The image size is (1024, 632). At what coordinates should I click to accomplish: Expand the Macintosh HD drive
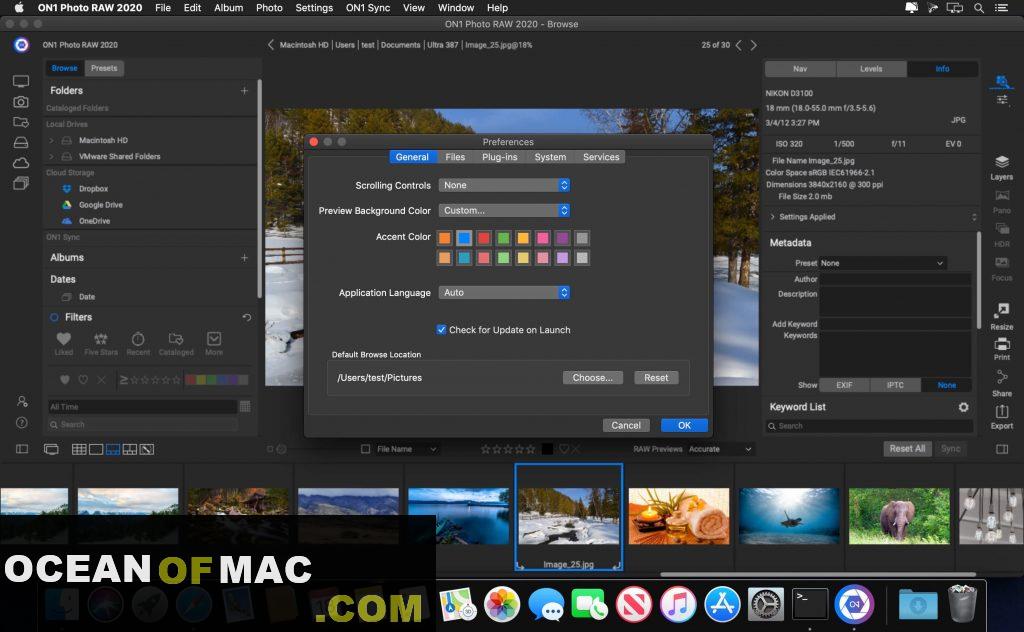point(52,140)
